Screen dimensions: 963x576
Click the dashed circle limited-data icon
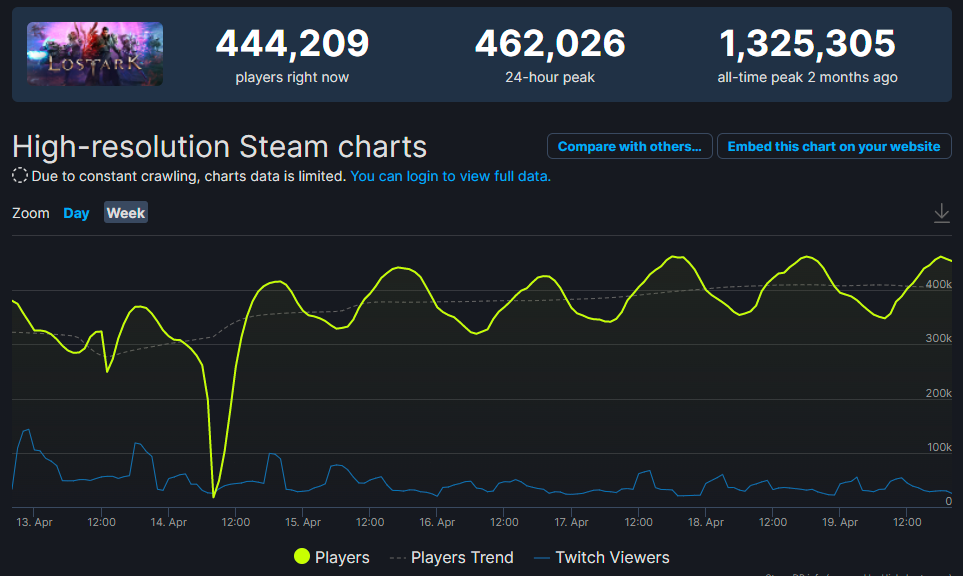pos(20,176)
